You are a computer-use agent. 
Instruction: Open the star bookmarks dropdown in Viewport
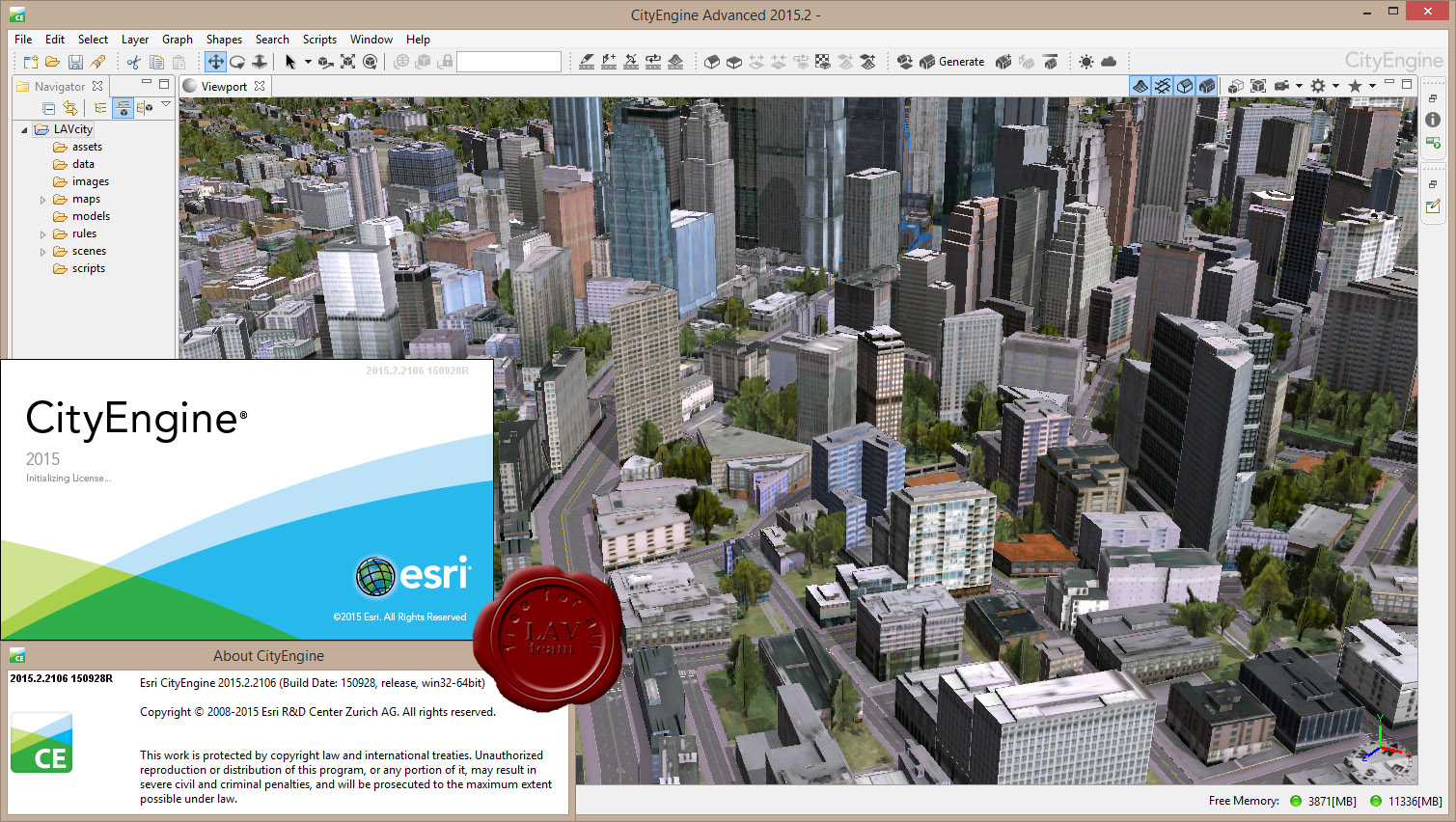(x=1372, y=87)
